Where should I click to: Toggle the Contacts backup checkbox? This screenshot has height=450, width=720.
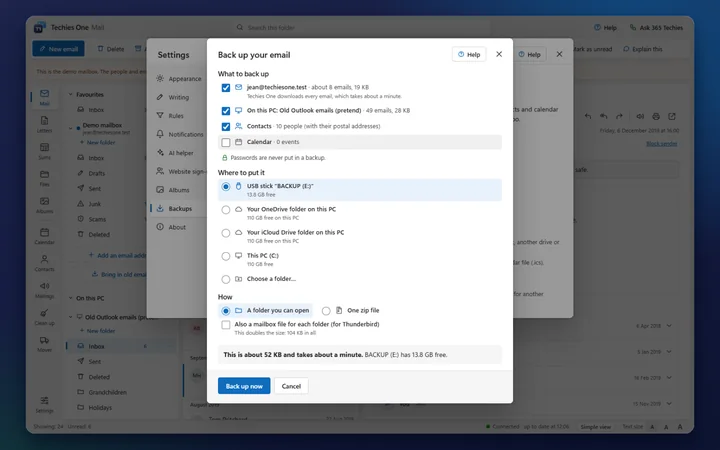pos(225,127)
